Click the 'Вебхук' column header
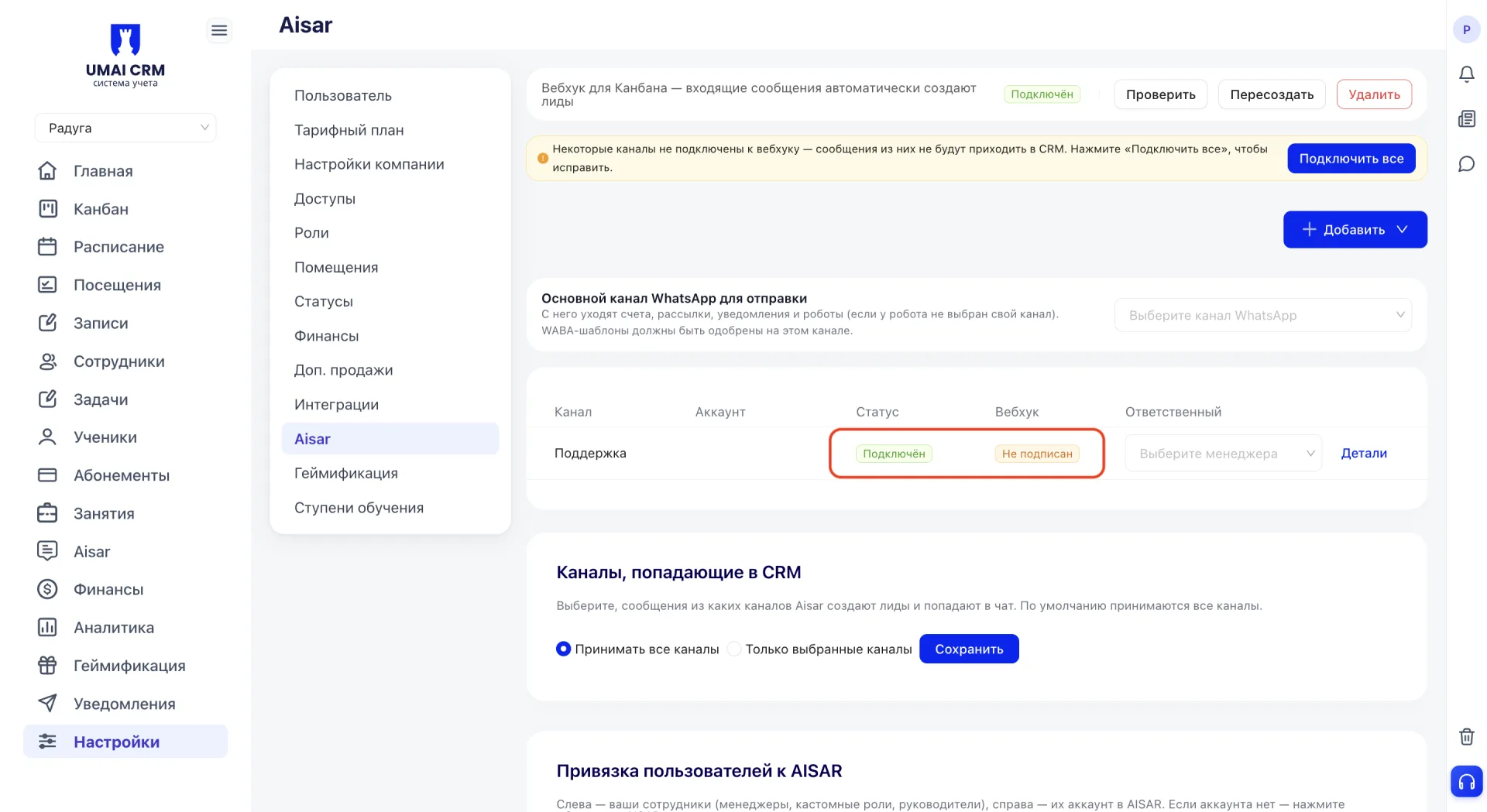This screenshot has width=1487, height=812. (x=1017, y=412)
